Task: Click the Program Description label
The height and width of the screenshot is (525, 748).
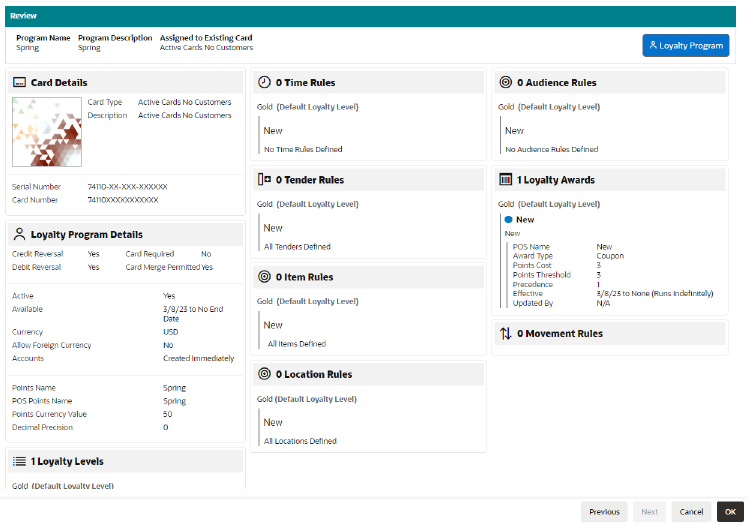Action: coord(115,38)
